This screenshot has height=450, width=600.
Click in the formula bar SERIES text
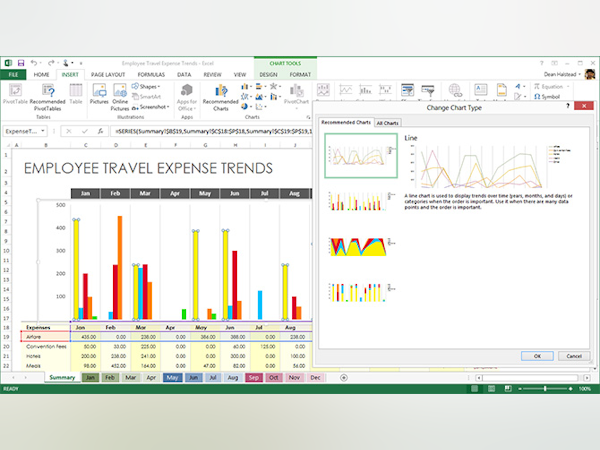click(x=214, y=131)
